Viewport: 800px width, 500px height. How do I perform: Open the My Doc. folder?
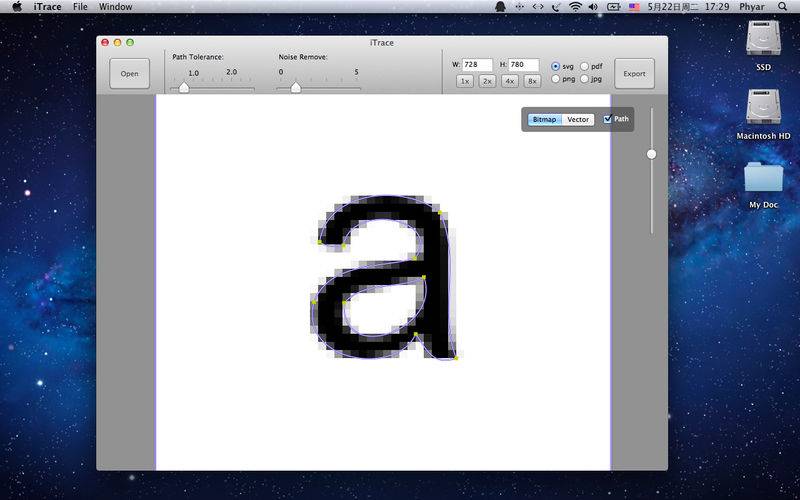tap(763, 178)
